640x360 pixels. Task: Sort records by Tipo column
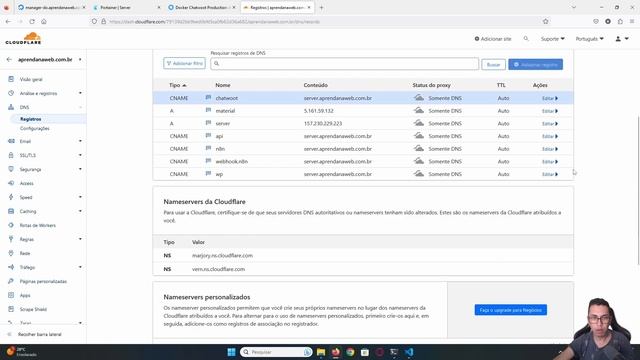178,85
